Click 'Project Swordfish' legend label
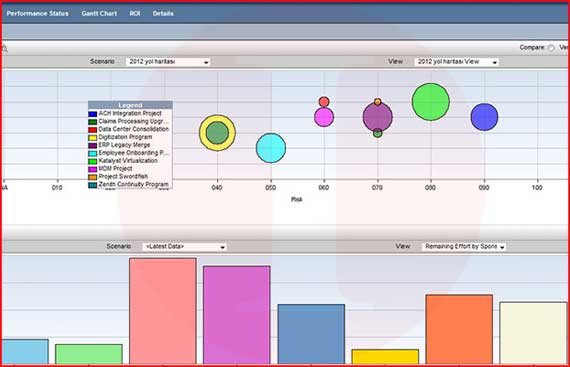The height and width of the screenshot is (367, 570). [123, 176]
